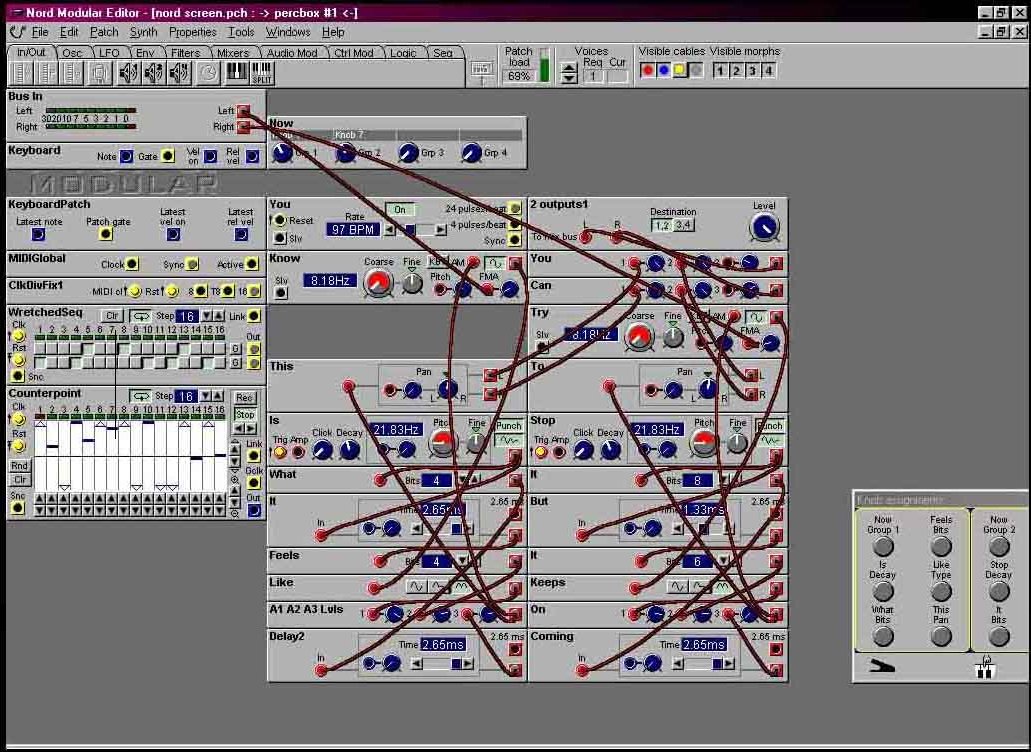The width and height of the screenshot is (1031, 752).
Task: Click the clock-shaped module icon in toolbar
Action: coord(208,73)
